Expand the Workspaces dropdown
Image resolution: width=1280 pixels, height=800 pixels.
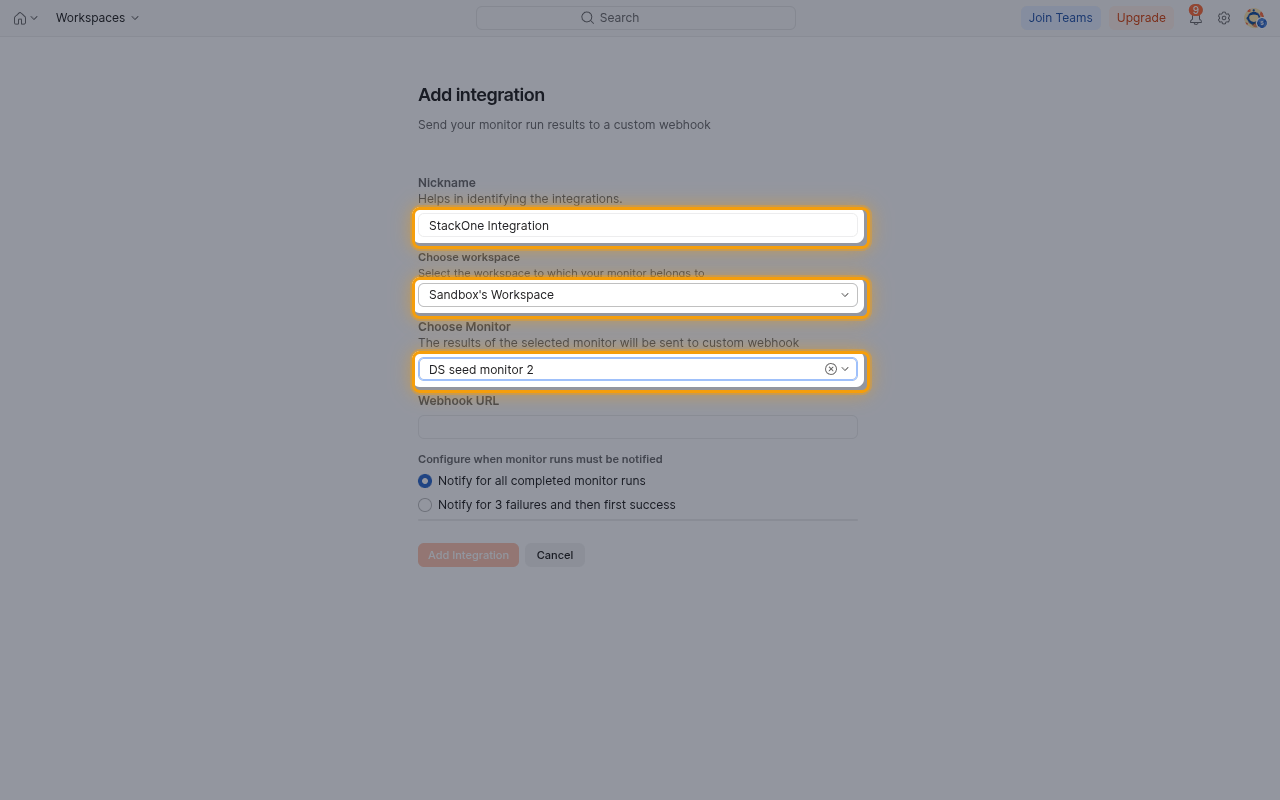[x=97, y=18]
